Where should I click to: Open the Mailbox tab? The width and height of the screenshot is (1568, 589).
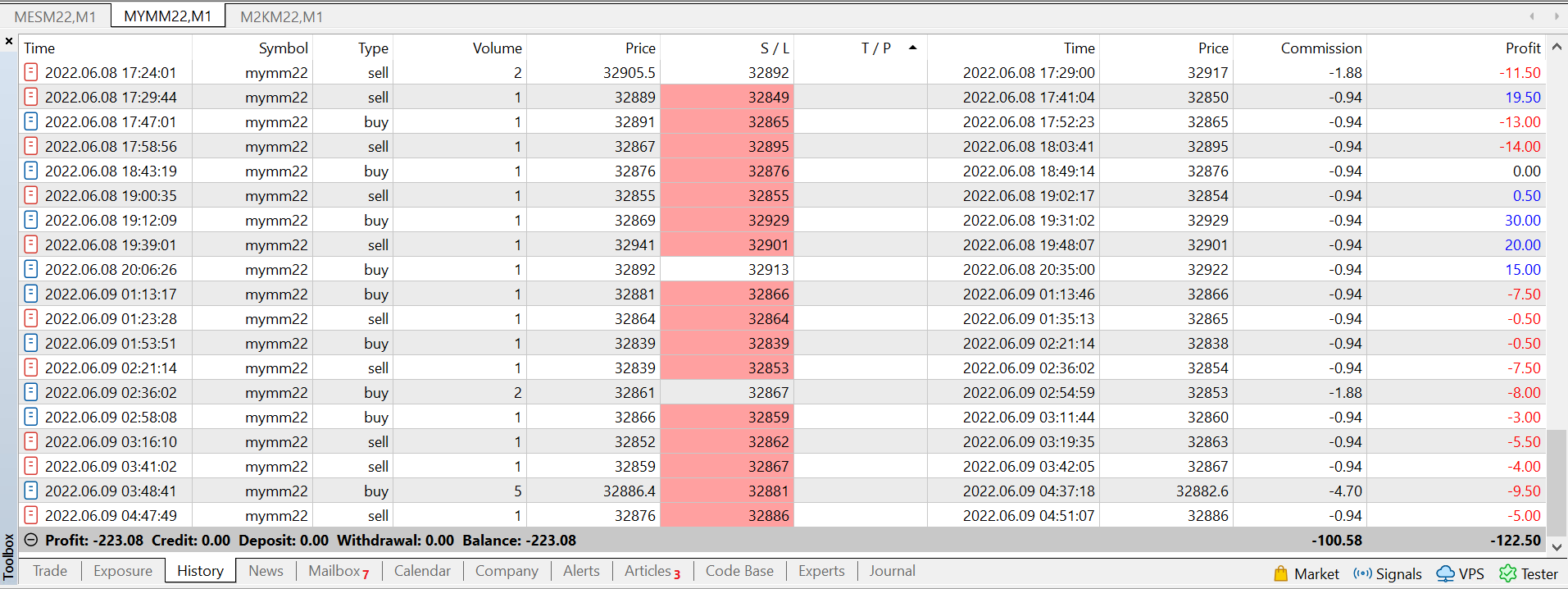point(339,571)
